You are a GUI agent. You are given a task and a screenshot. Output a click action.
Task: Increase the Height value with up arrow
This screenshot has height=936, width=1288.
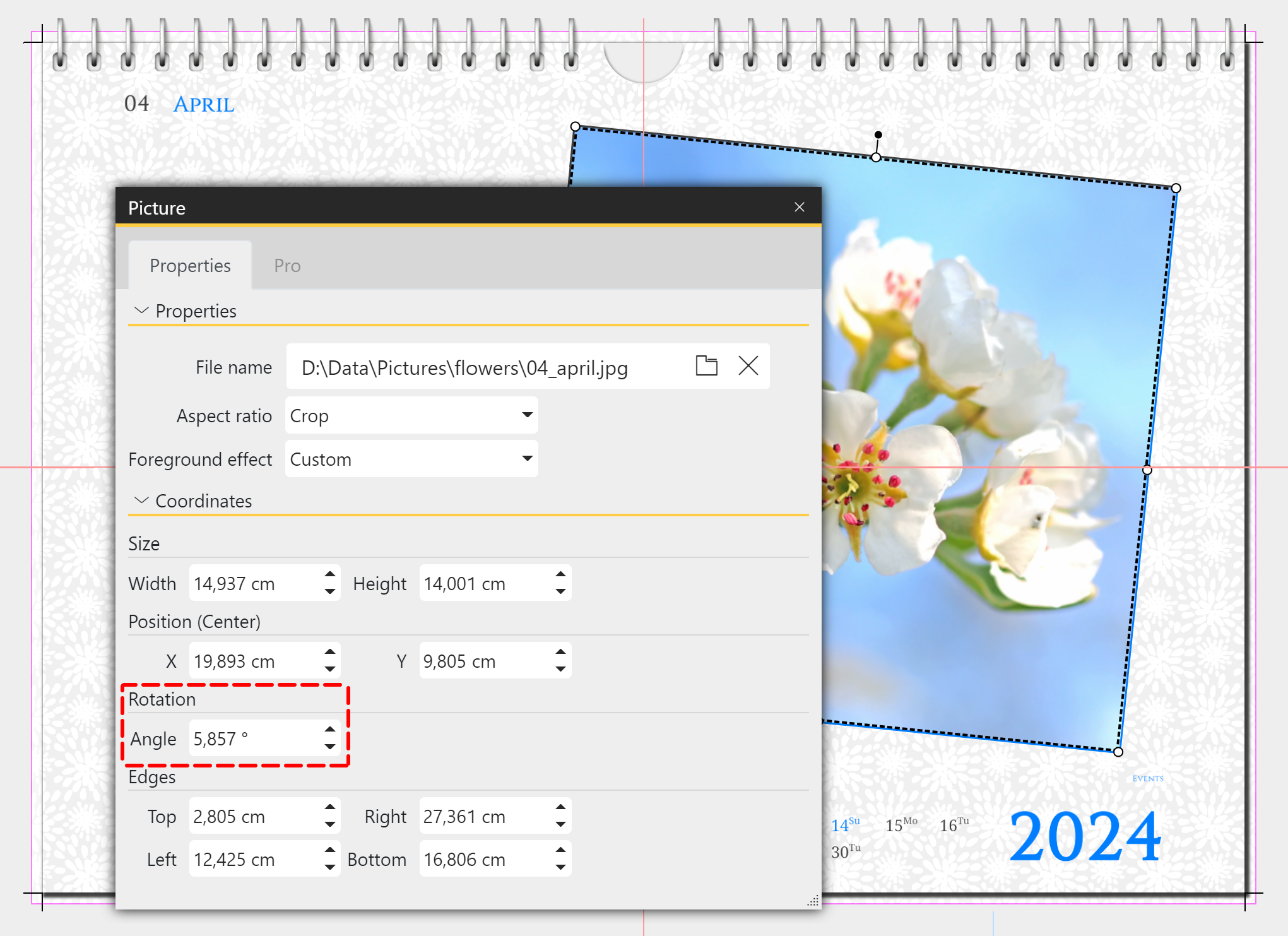click(560, 574)
